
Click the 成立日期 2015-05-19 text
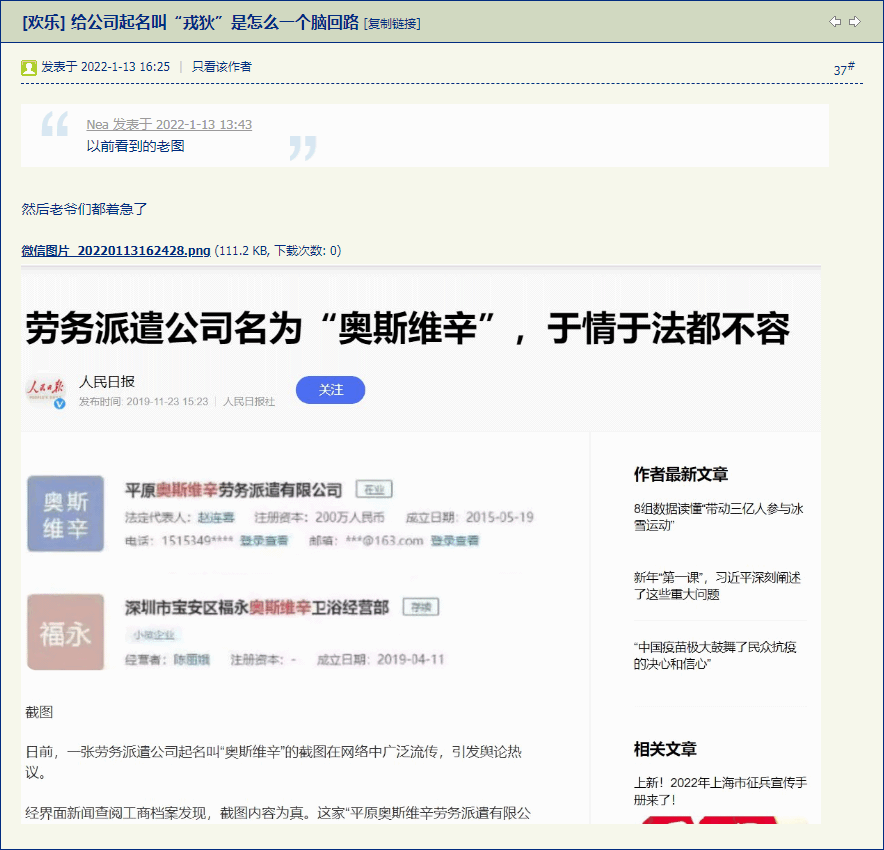[470, 517]
